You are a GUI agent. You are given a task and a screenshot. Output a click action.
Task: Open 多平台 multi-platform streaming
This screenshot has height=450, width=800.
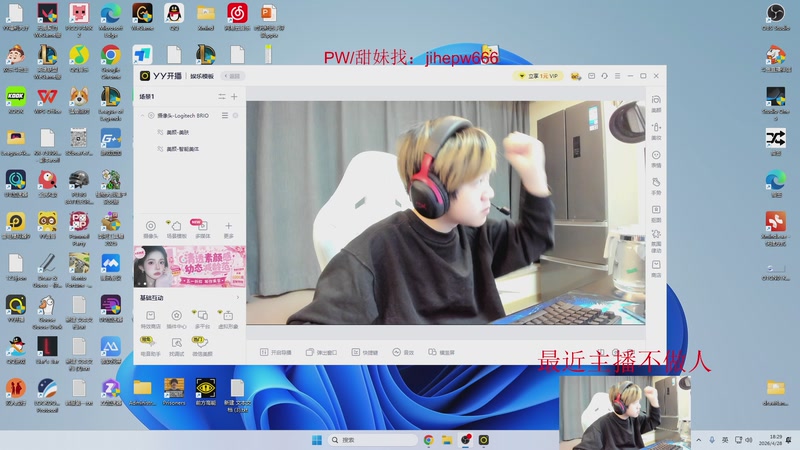click(x=202, y=319)
